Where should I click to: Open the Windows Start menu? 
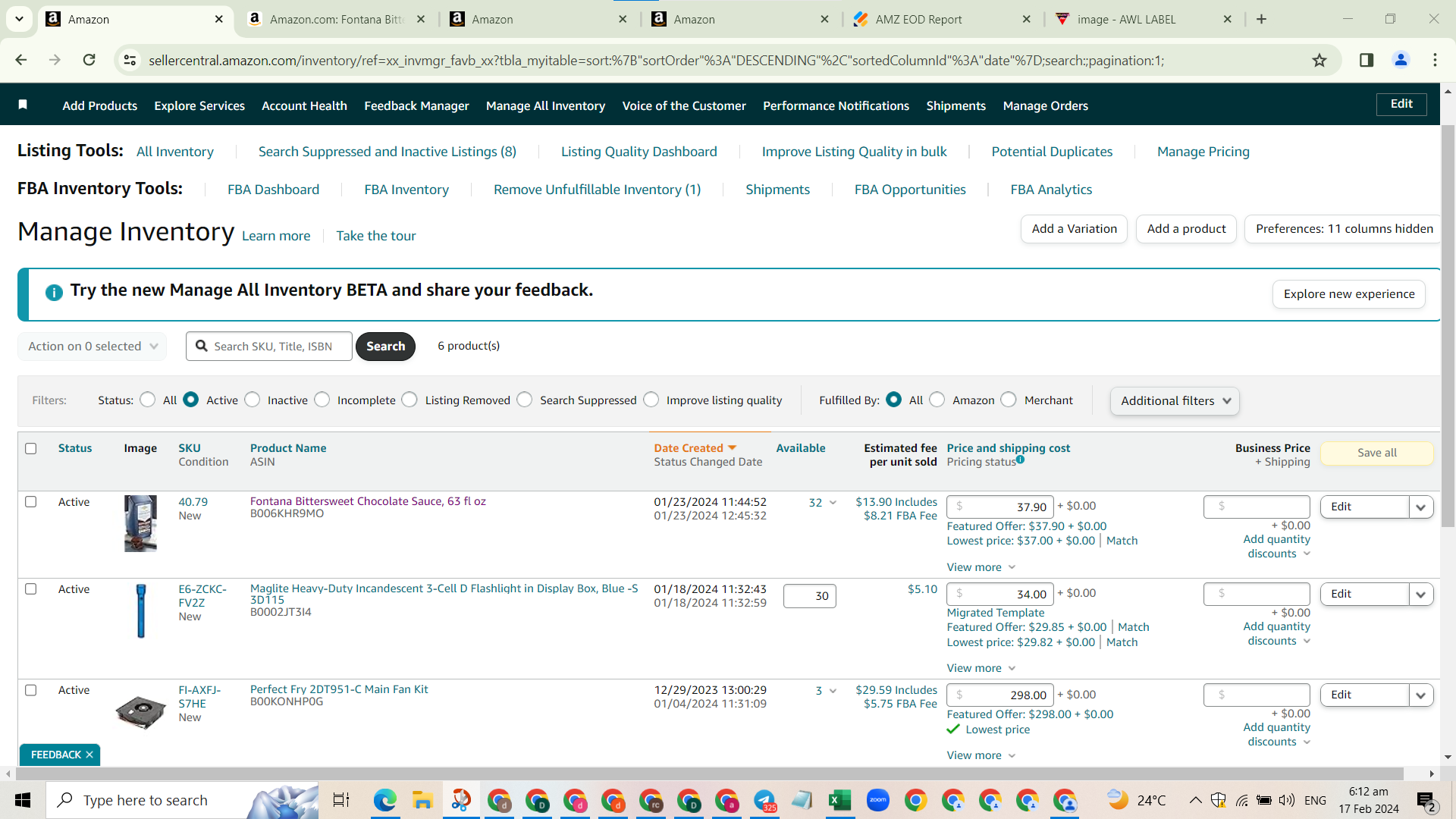point(23,800)
